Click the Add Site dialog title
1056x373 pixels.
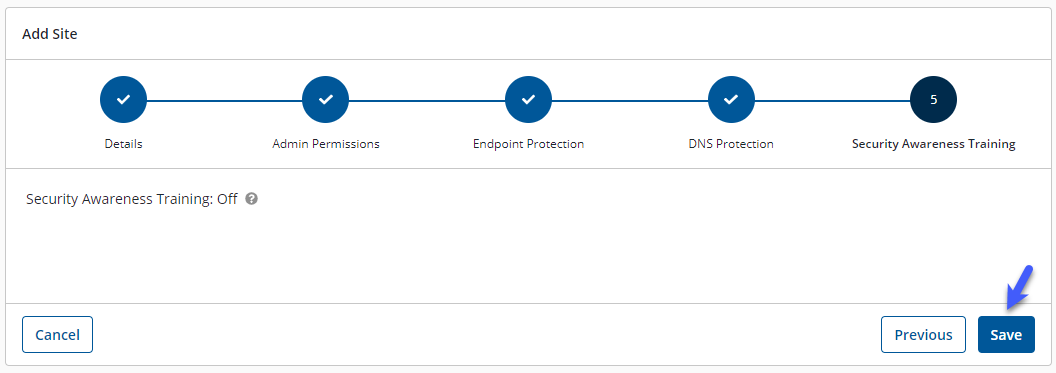50,34
